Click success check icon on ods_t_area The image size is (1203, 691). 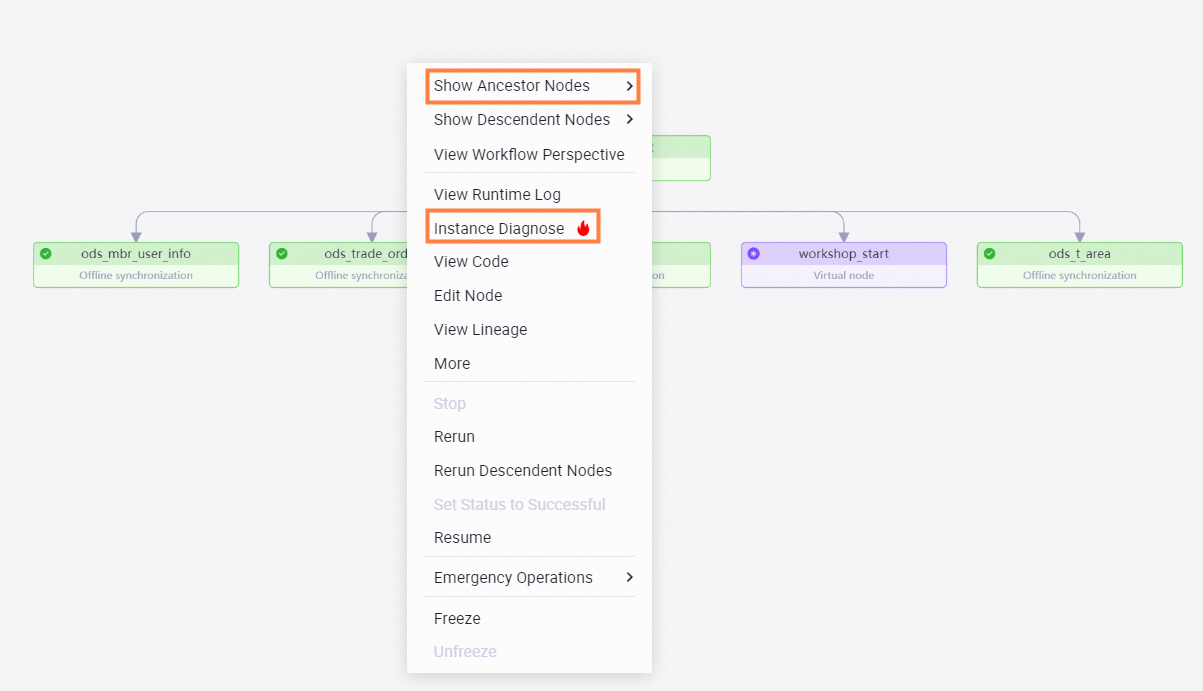990,254
